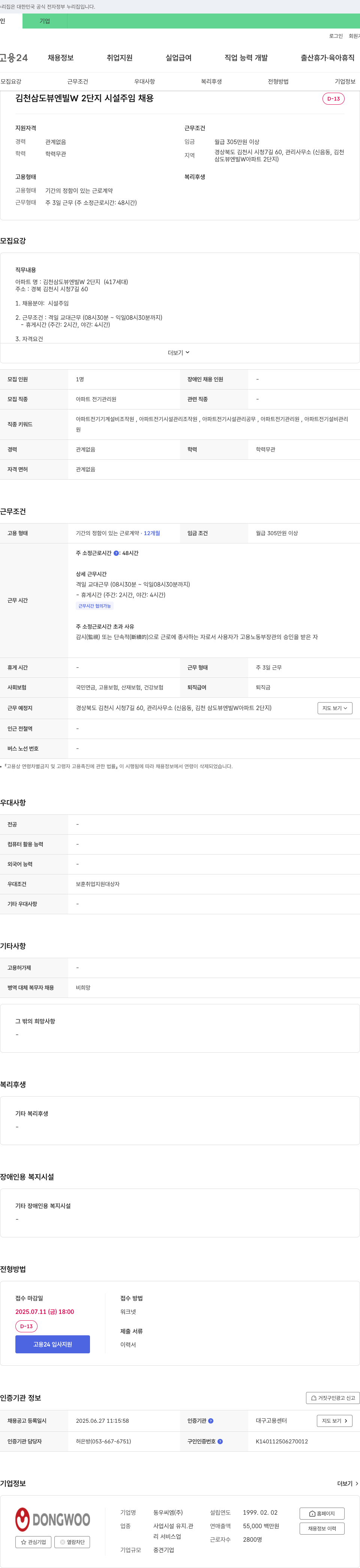
Task: Click 아파트 전기관리원 job category value
Action: (x=96, y=399)
